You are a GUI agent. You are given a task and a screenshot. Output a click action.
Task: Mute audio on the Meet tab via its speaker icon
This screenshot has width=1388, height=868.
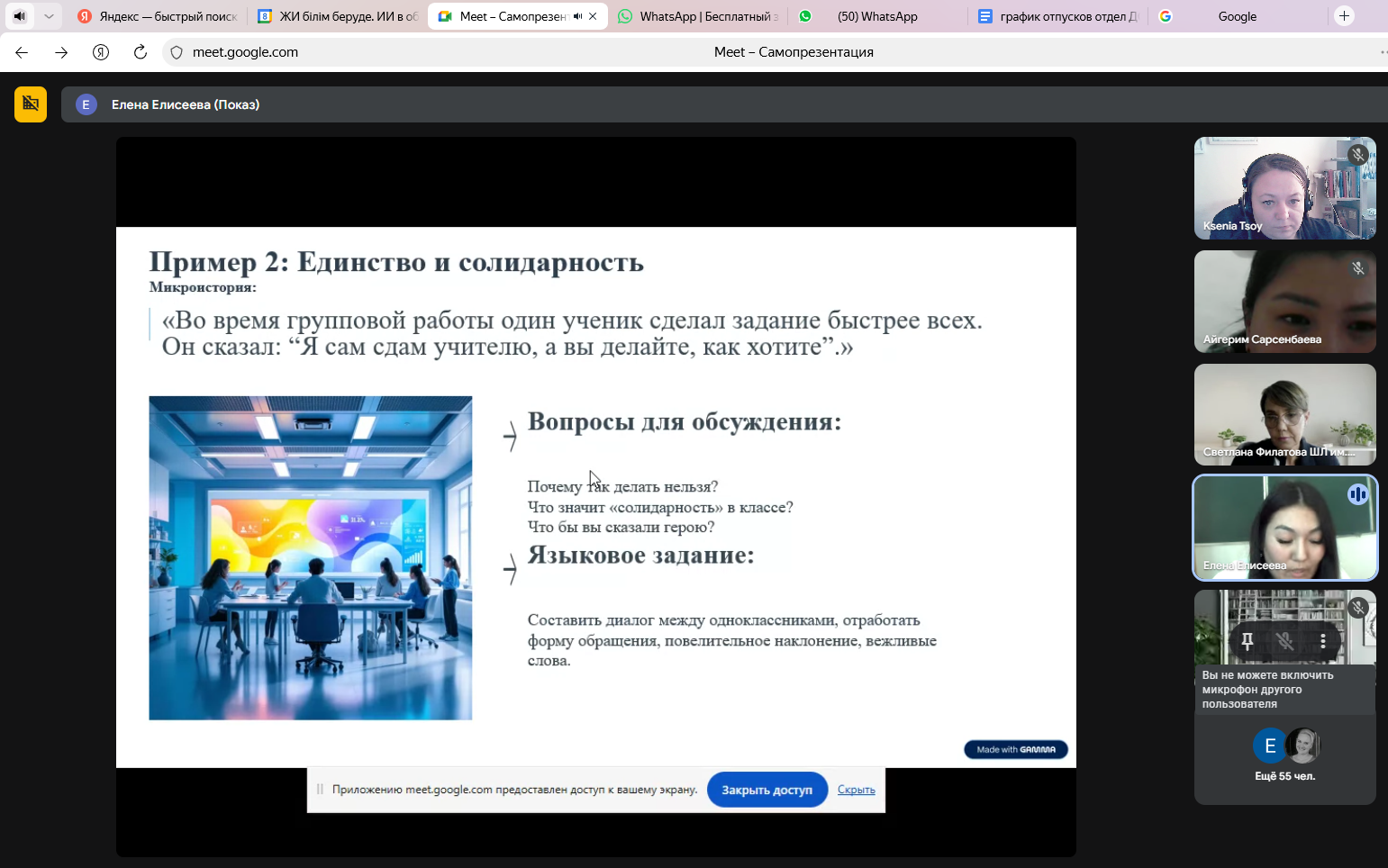point(577,16)
